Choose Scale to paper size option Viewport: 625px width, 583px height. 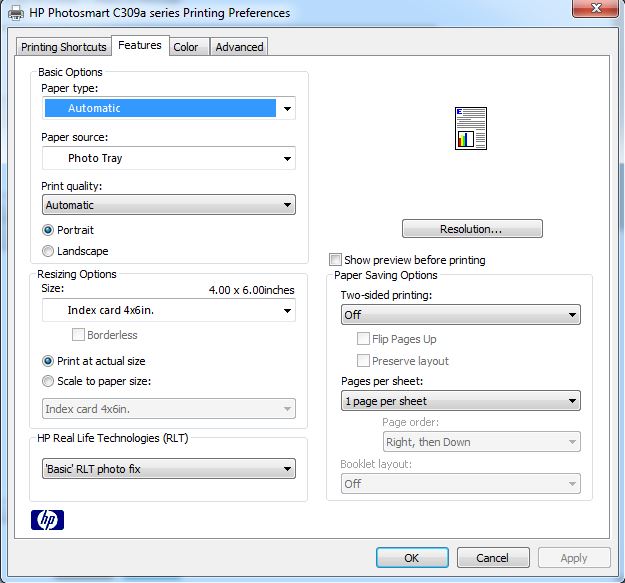(96, 381)
